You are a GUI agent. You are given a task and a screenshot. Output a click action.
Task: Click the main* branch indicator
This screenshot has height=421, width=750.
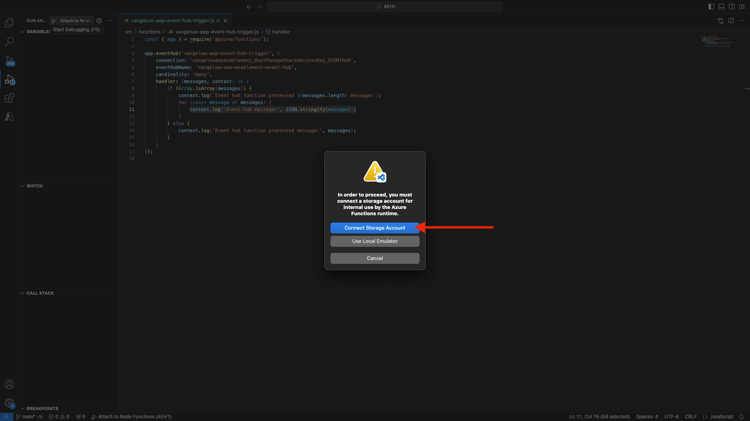[x=25, y=417]
